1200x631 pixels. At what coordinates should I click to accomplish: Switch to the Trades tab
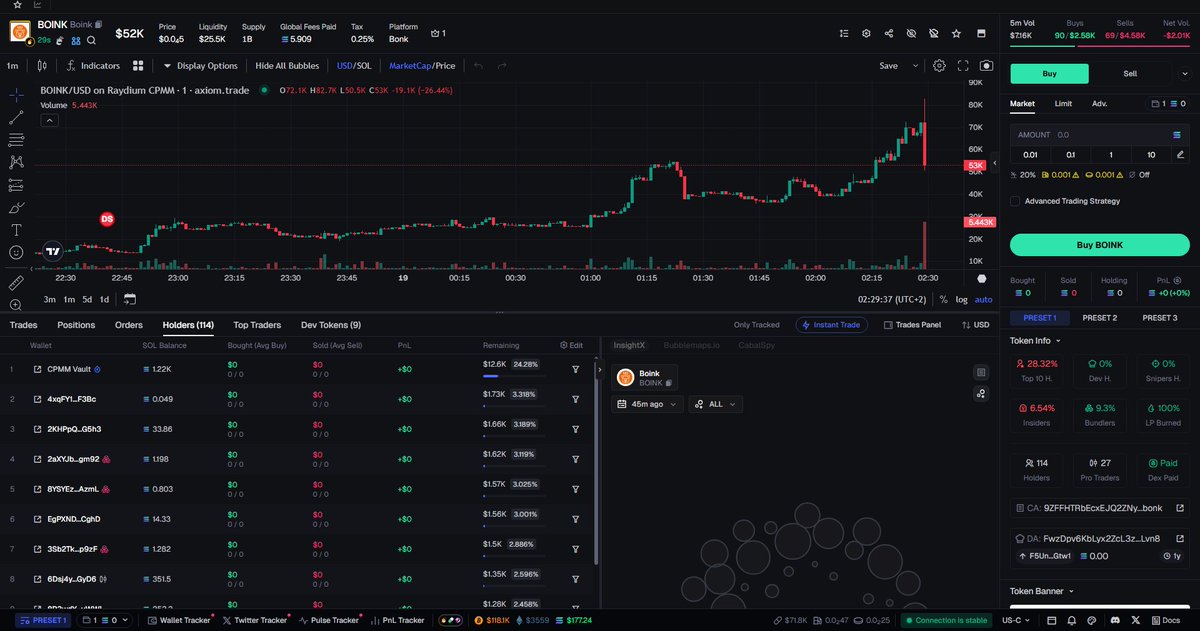(23, 325)
